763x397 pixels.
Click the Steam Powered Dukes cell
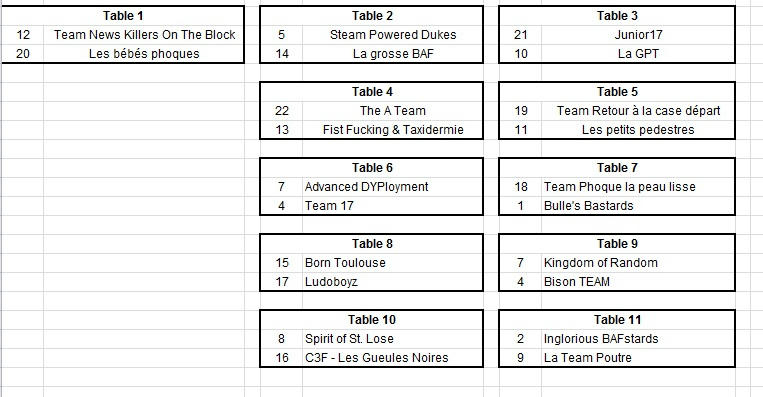393,35
